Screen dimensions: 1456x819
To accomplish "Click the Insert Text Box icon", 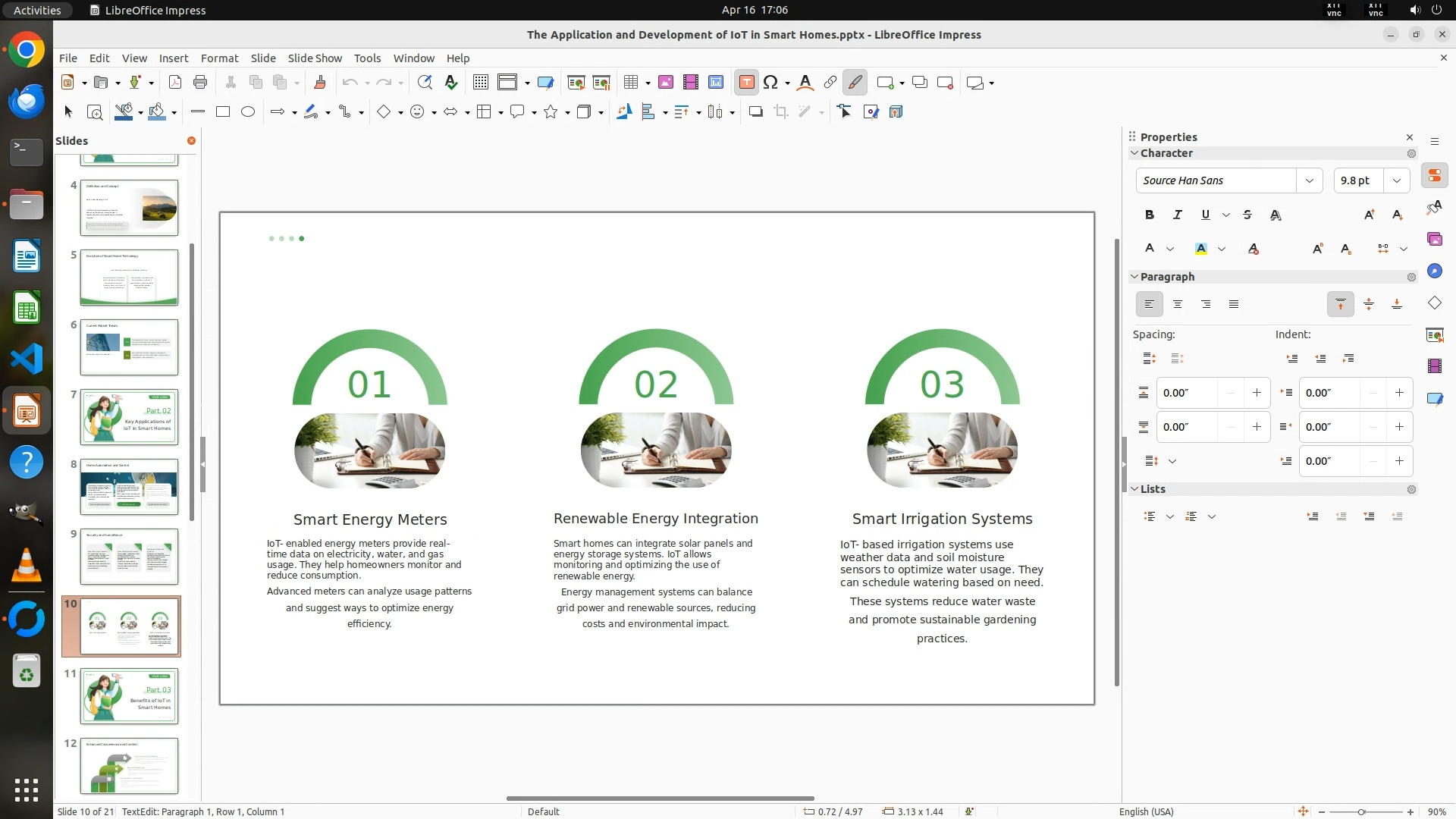I will coord(746,83).
